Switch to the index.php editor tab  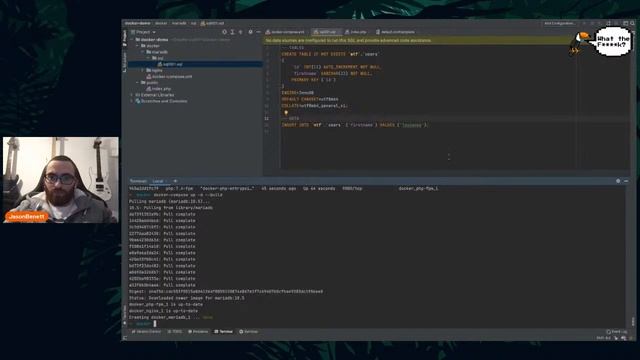(x=356, y=32)
